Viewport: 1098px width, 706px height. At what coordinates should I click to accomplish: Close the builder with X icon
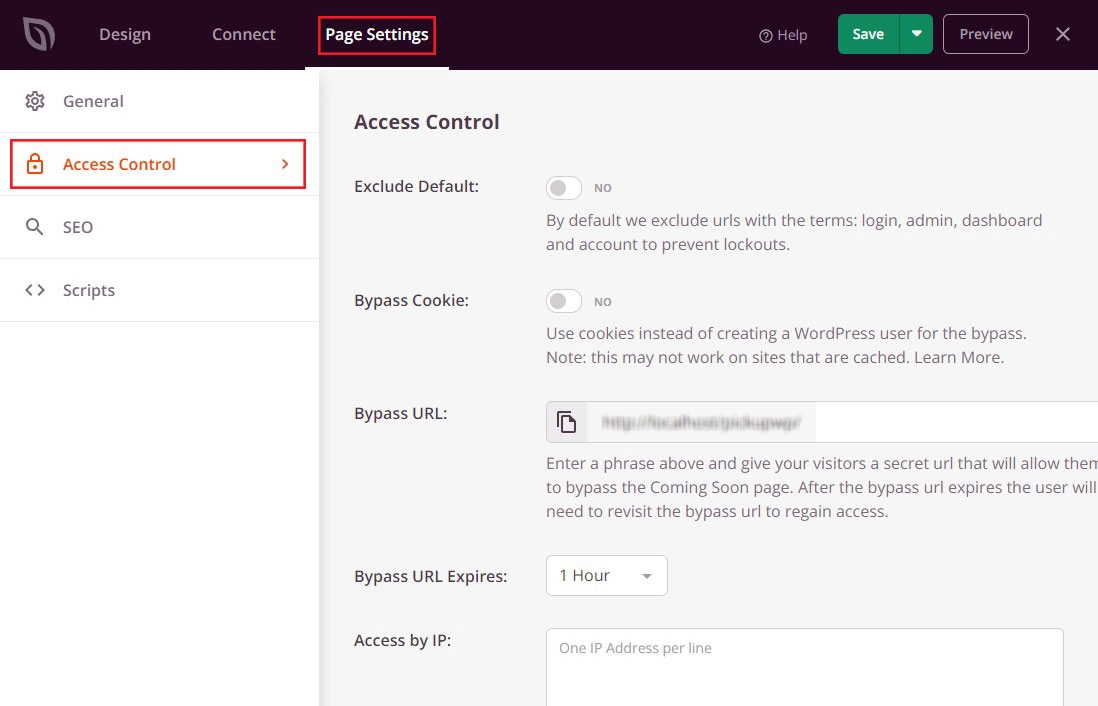(1062, 34)
